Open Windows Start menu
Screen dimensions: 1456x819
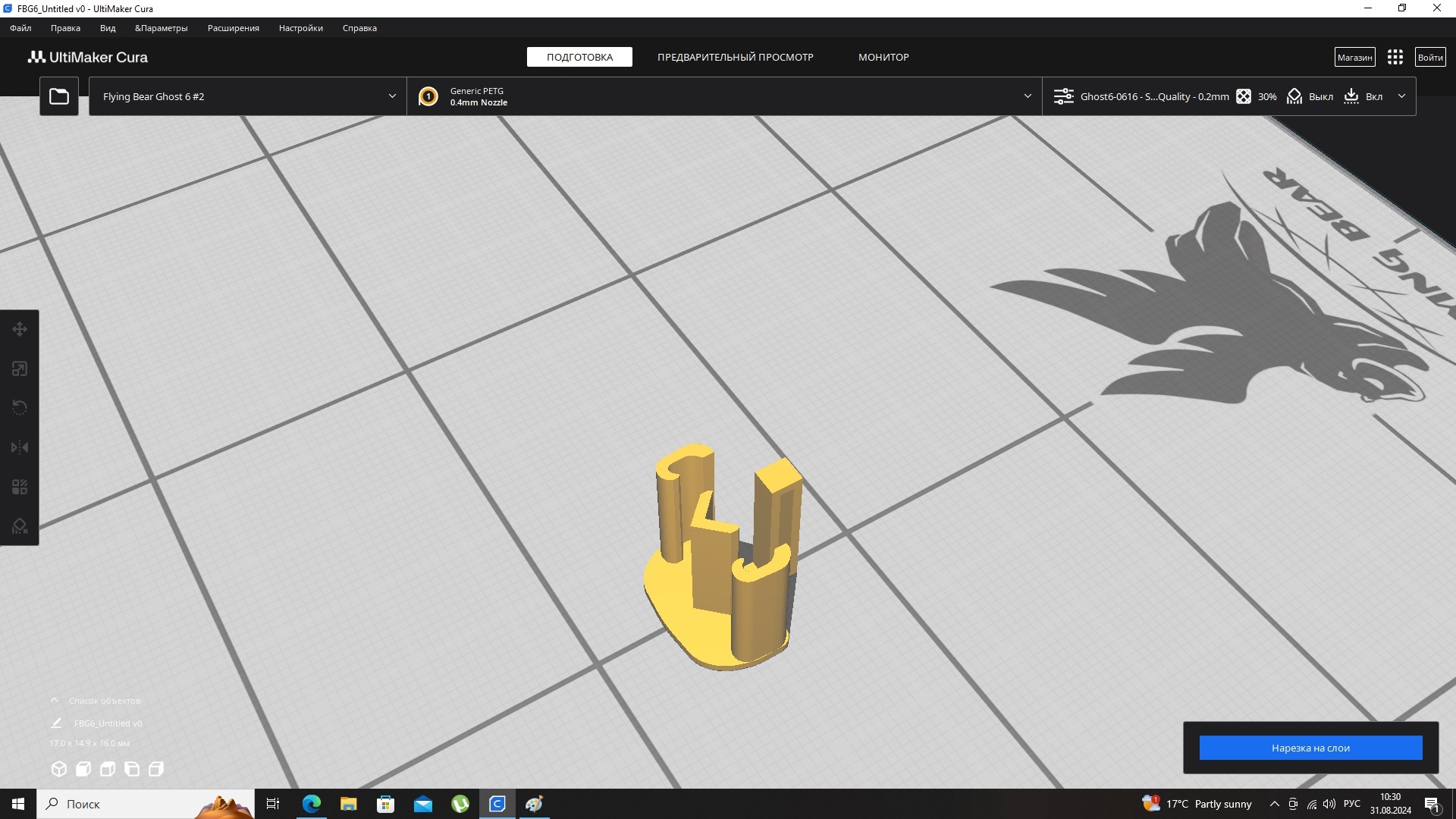point(18,804)
